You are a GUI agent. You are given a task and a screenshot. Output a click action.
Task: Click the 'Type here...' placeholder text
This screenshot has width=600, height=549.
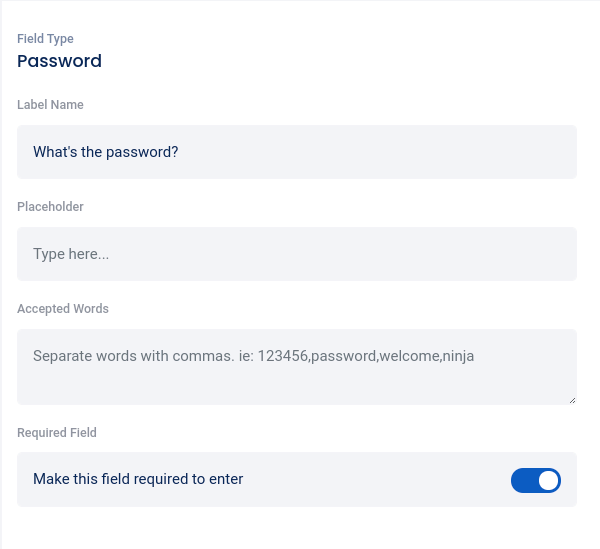point(71,254)
